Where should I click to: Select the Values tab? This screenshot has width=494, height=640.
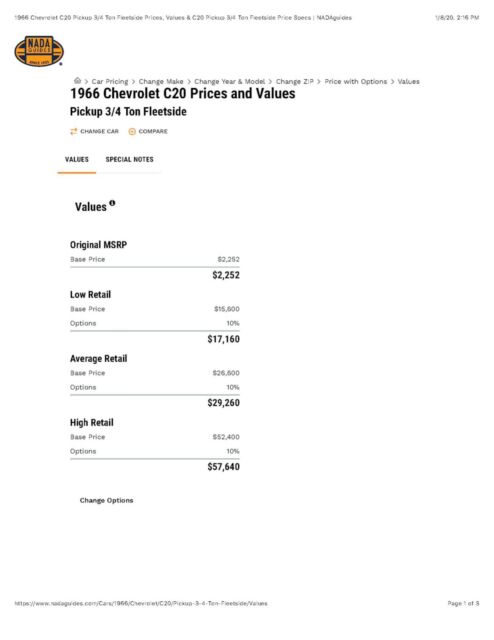click(x=77, y=160)
